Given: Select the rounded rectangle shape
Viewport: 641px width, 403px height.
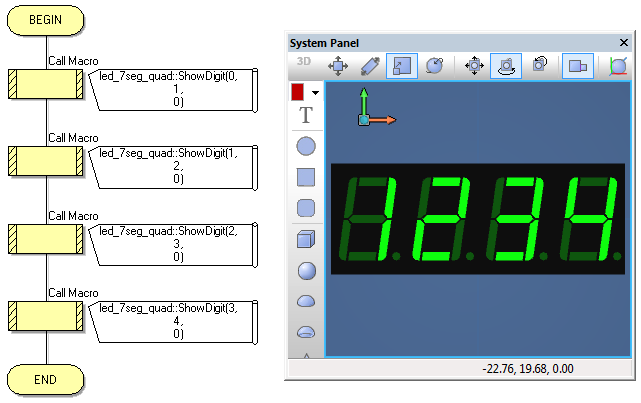Looking at the screenshot, I should point(306,208).
